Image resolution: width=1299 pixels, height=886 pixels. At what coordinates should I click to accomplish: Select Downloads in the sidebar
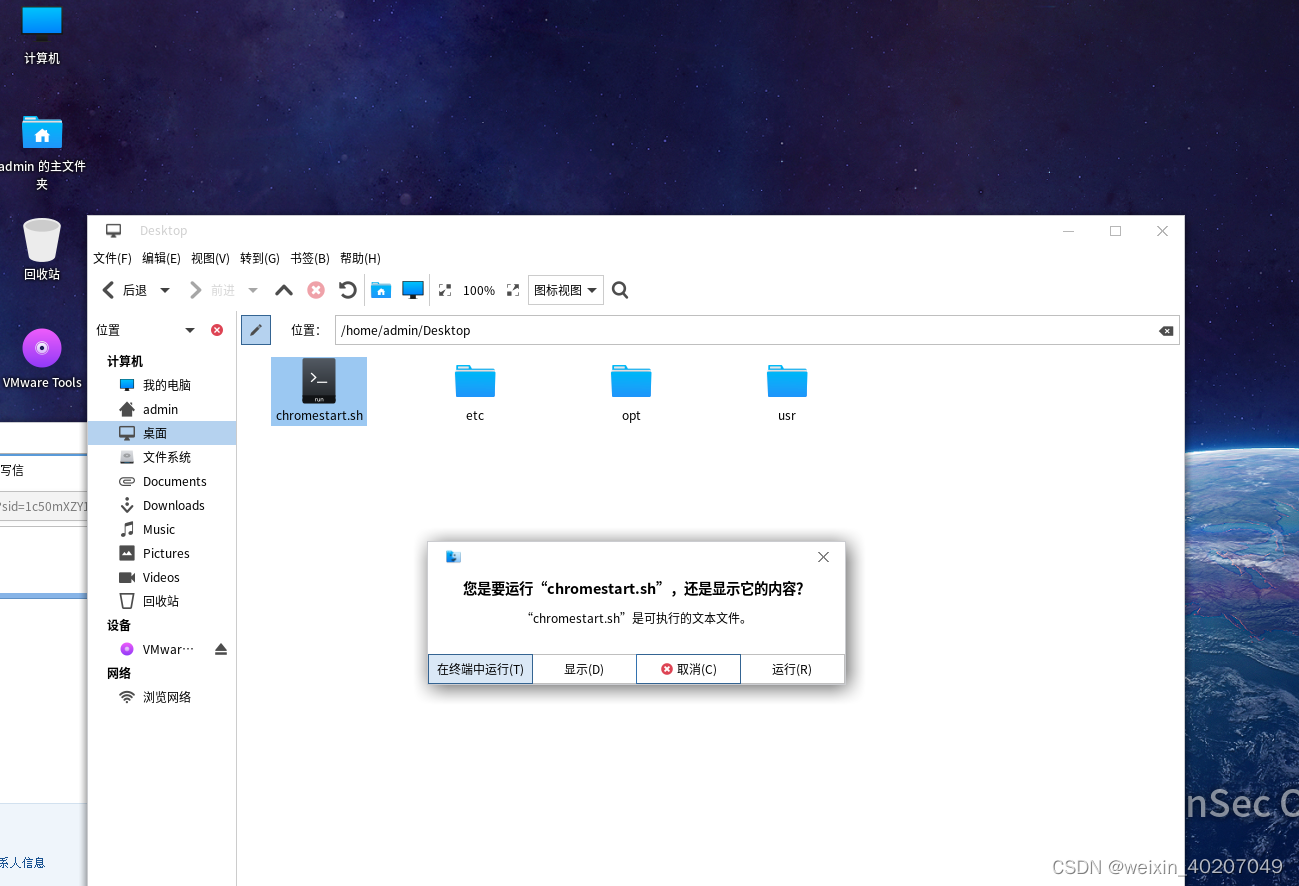[162, 505]
